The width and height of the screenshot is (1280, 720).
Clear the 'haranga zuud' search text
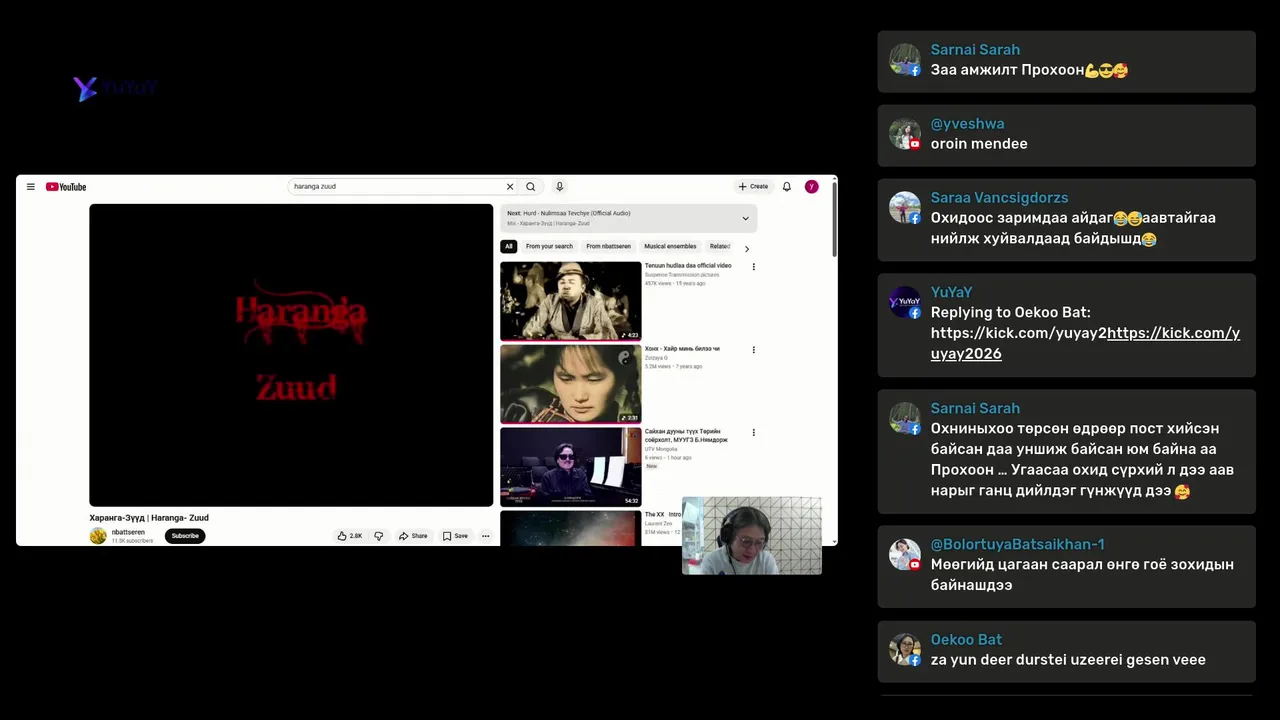[x=510, y=187]
